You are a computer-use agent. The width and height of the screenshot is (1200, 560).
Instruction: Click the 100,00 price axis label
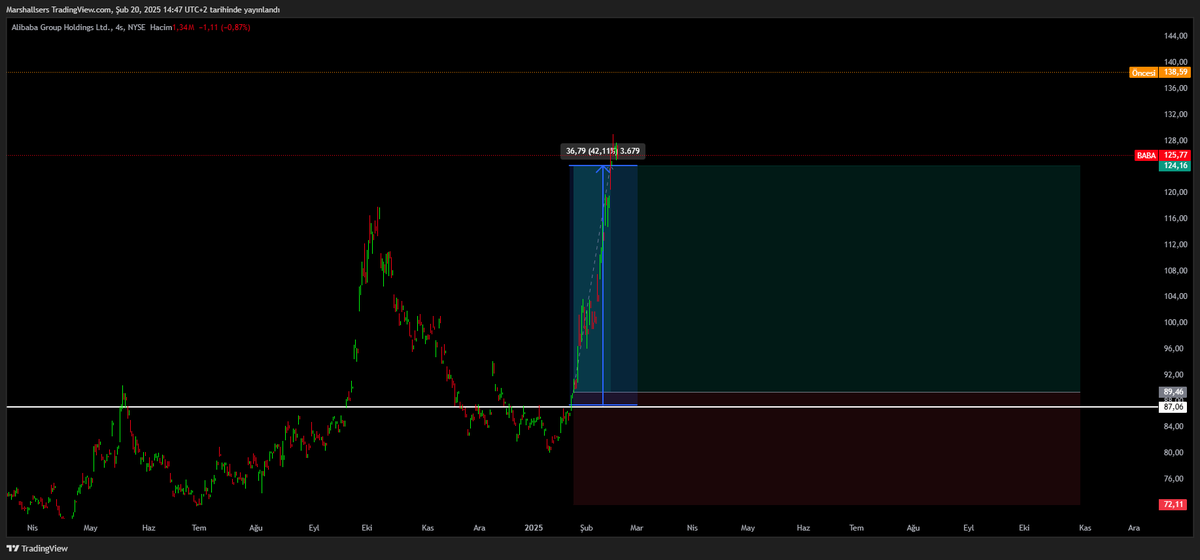click(1174, 322)
